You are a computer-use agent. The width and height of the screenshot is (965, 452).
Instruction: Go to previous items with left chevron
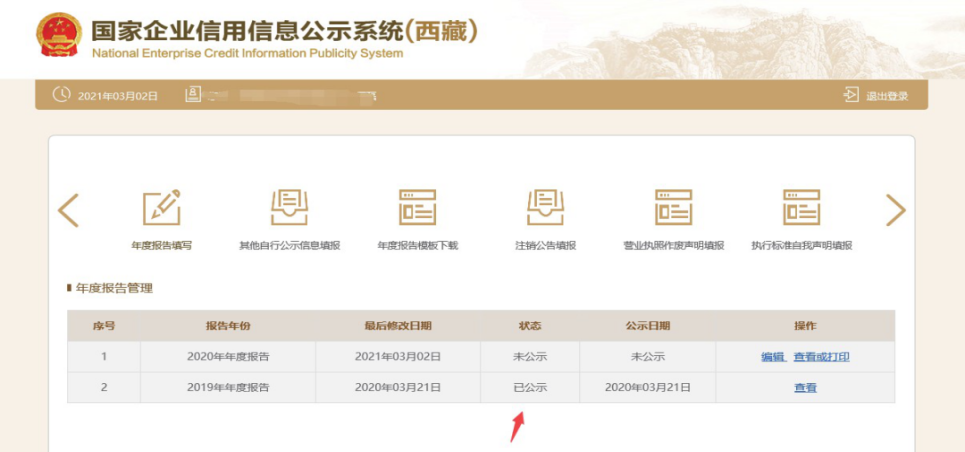pyautogui.click(x=68, y=210)
